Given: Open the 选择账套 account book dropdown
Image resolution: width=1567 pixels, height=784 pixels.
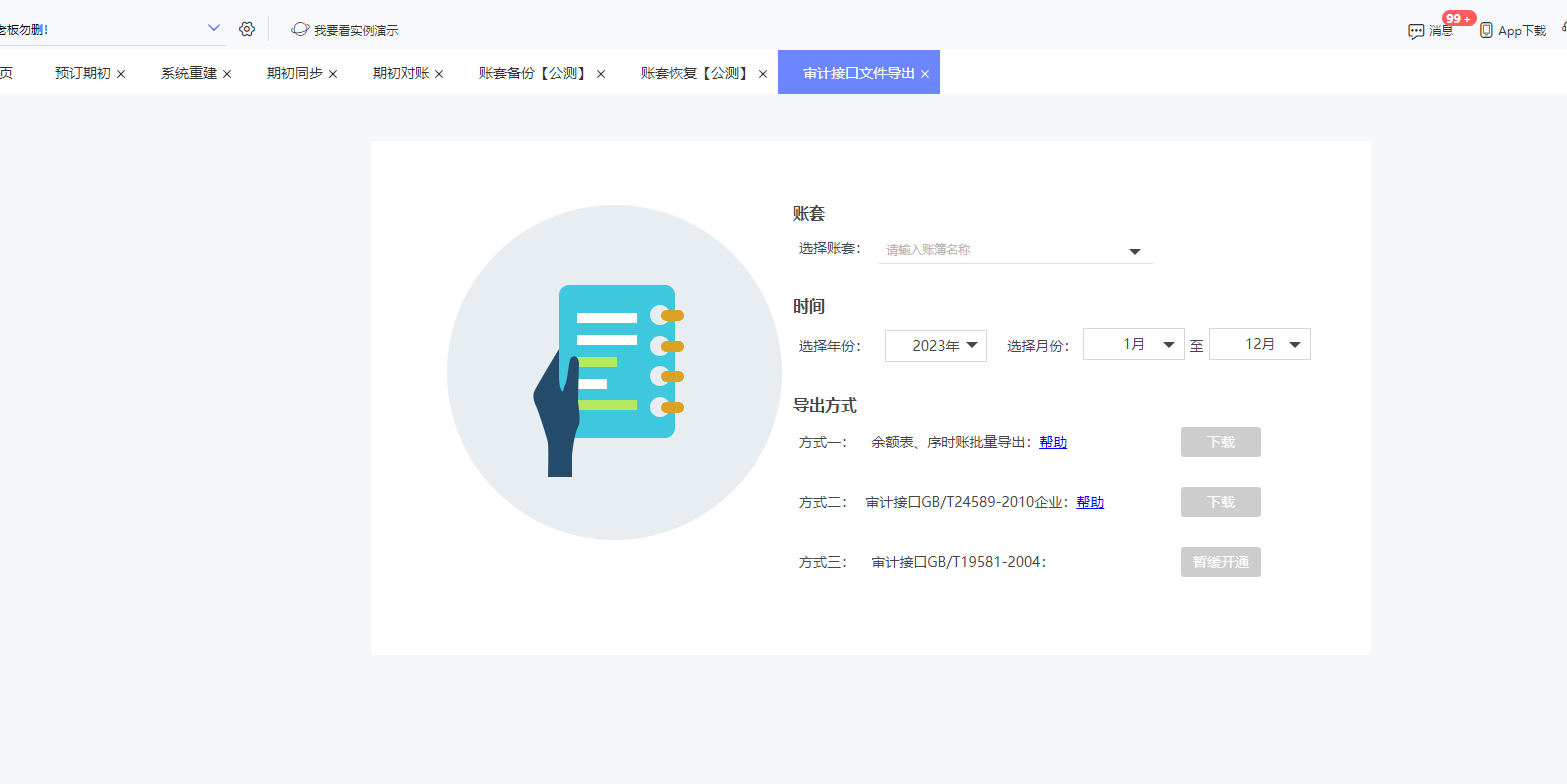Looking at the screenshot, I should [x=1134, y=250].
